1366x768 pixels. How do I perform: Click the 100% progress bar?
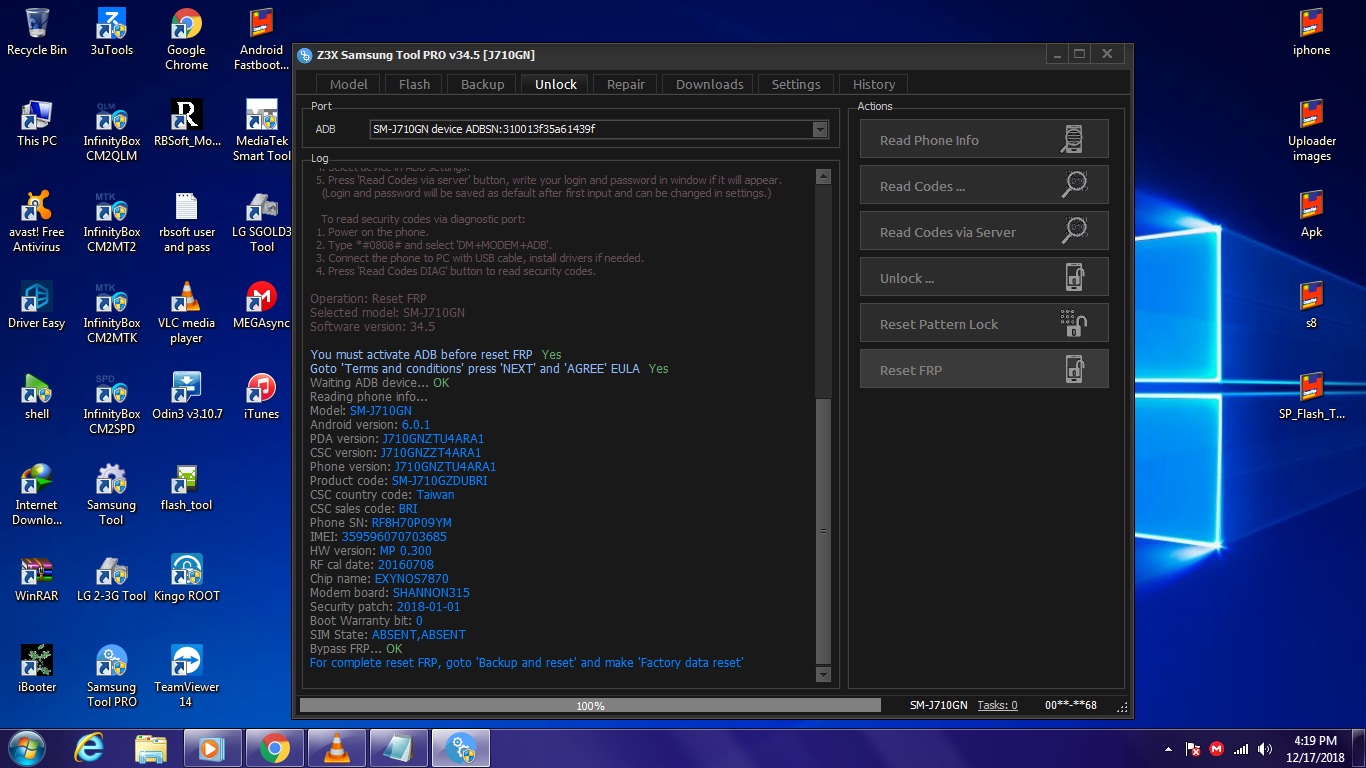coord(590,705)
